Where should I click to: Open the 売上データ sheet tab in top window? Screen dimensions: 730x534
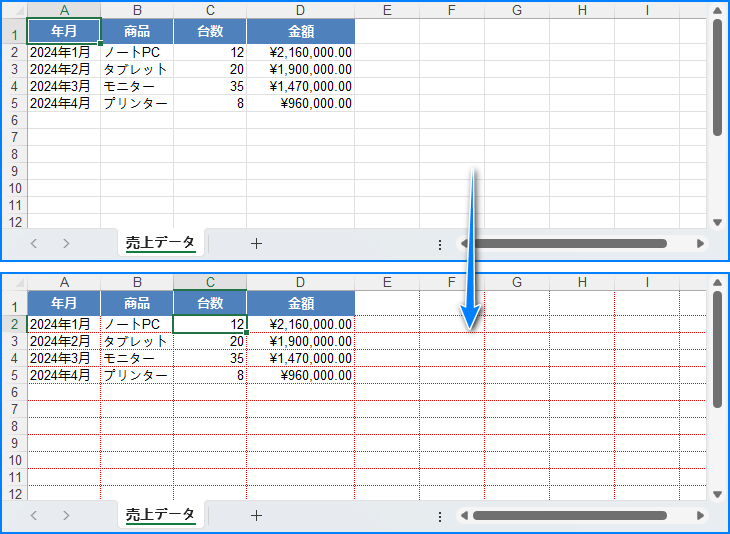click(x=160, y=243)
